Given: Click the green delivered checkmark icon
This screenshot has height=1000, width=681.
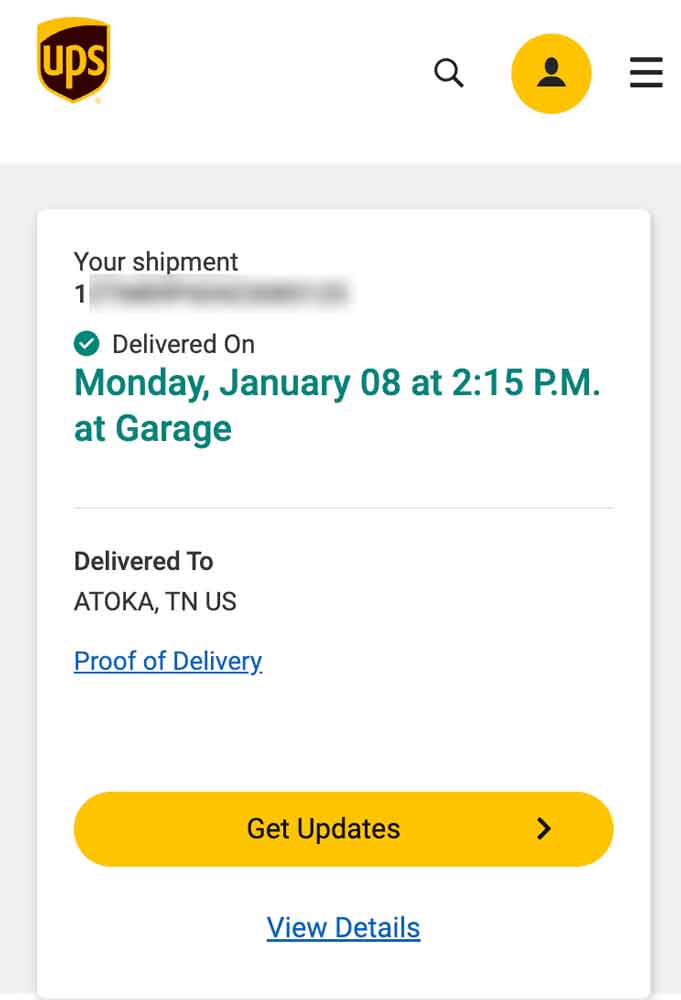Looking at the screenshot, I should tap(87, 344).
